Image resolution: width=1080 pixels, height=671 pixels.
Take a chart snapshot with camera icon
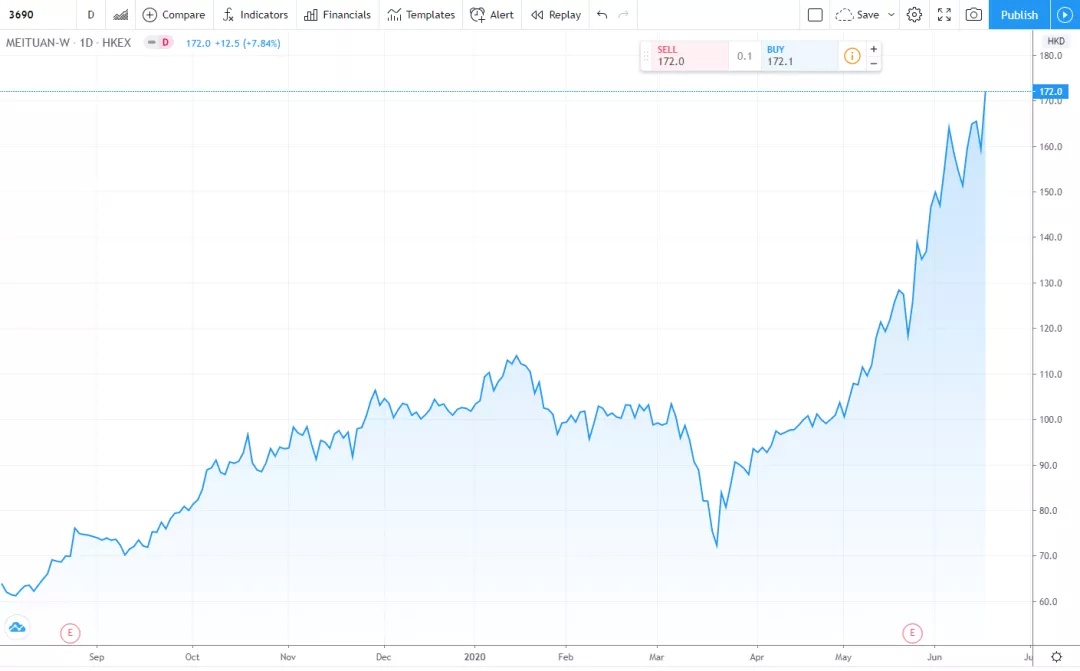[973, 14]
